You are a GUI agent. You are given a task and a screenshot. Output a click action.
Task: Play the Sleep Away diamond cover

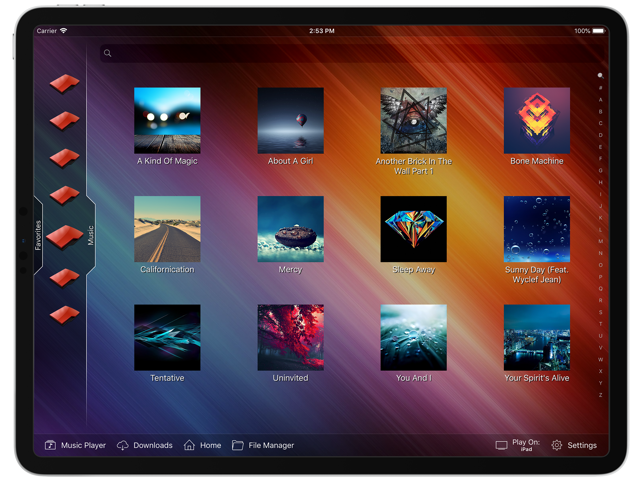click(x=413, y=229)
